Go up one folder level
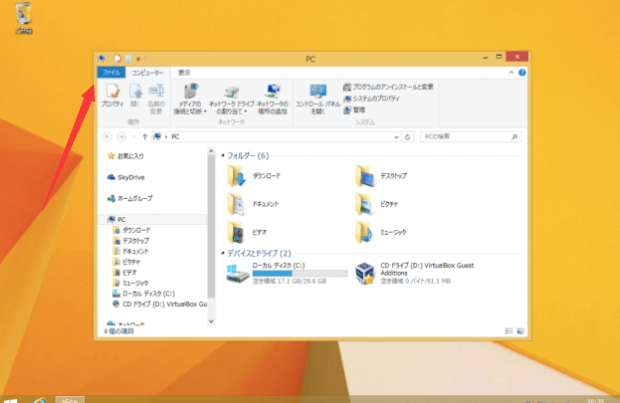The width and height of the screenshot is (620, 403). (145, 136)
